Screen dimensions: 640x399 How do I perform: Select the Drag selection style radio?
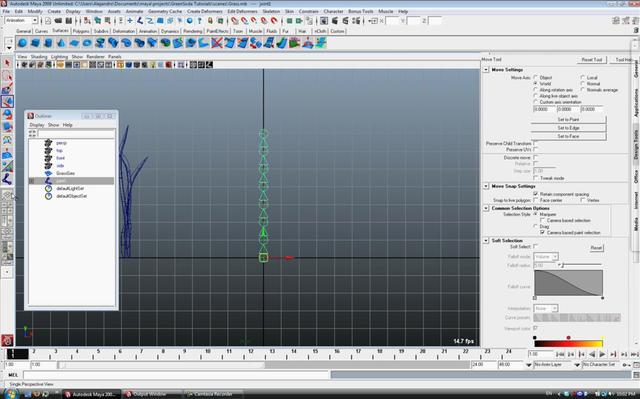point(536,226)
